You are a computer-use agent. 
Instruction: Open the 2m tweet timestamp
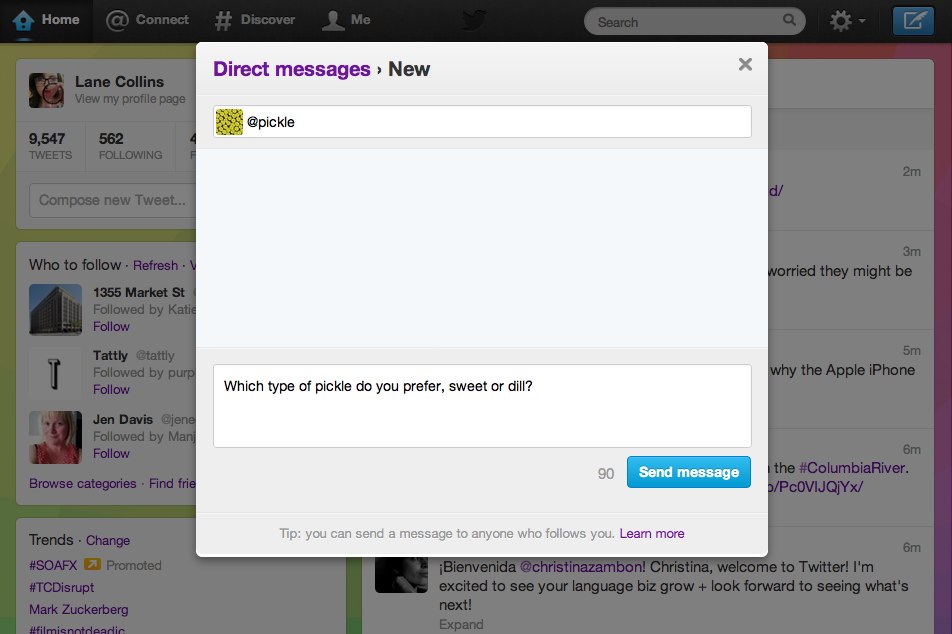[x=911, y=172]
